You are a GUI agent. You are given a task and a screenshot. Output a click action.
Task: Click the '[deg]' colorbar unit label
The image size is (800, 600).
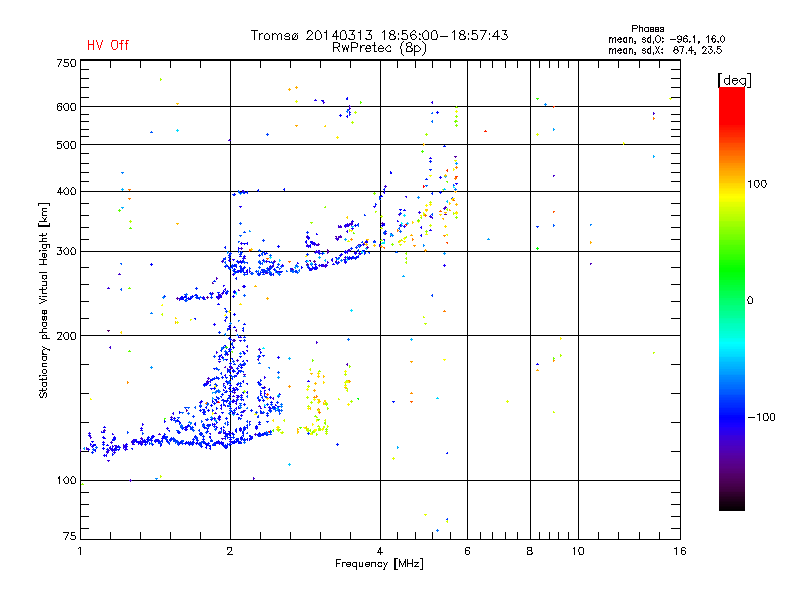tap(734, 80)
